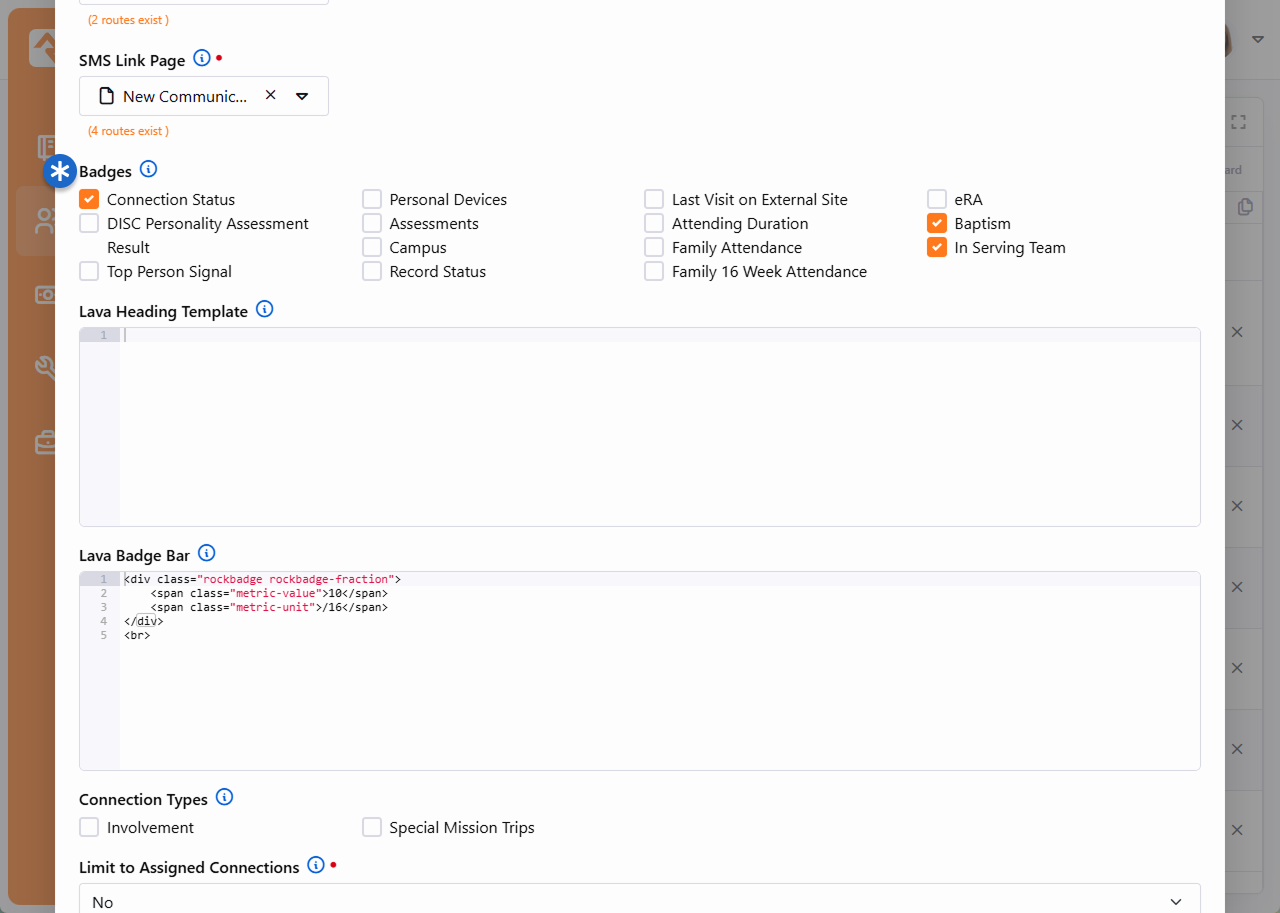Clear the SMS Link Page selection
This screenshot has width=1280, height=913.
pos(270,96)
